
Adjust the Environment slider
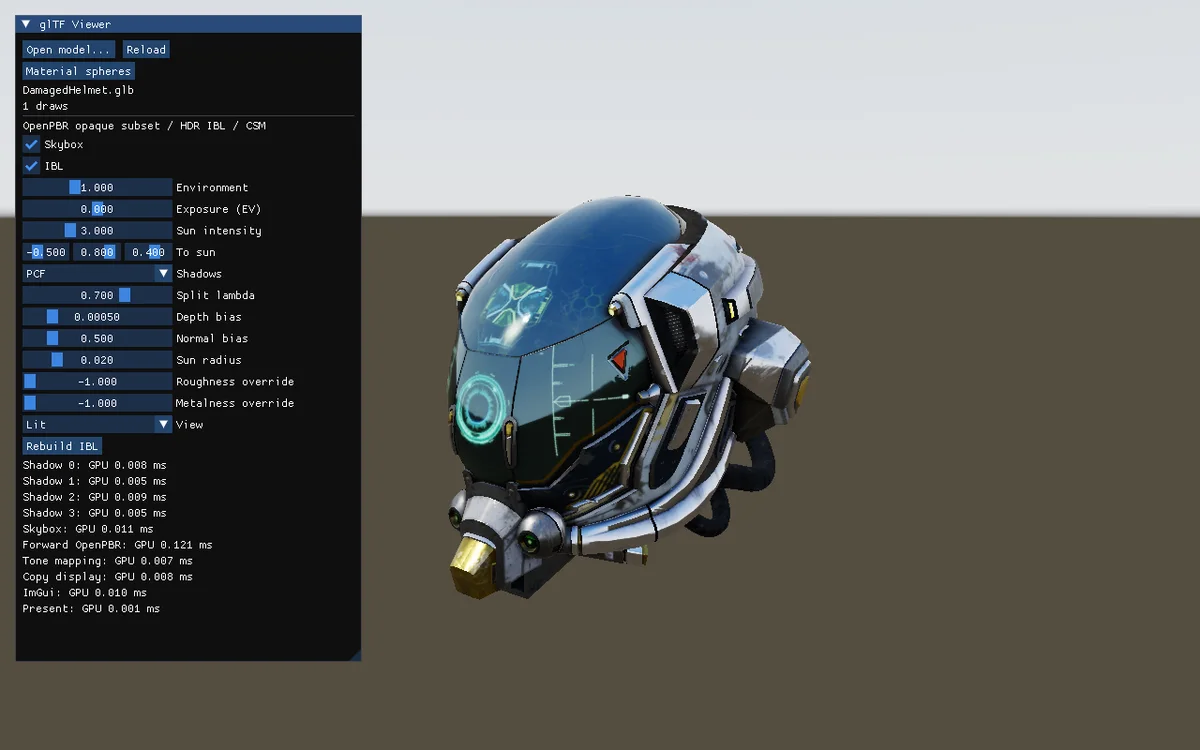pyautogui.click(x=97, y=188)
